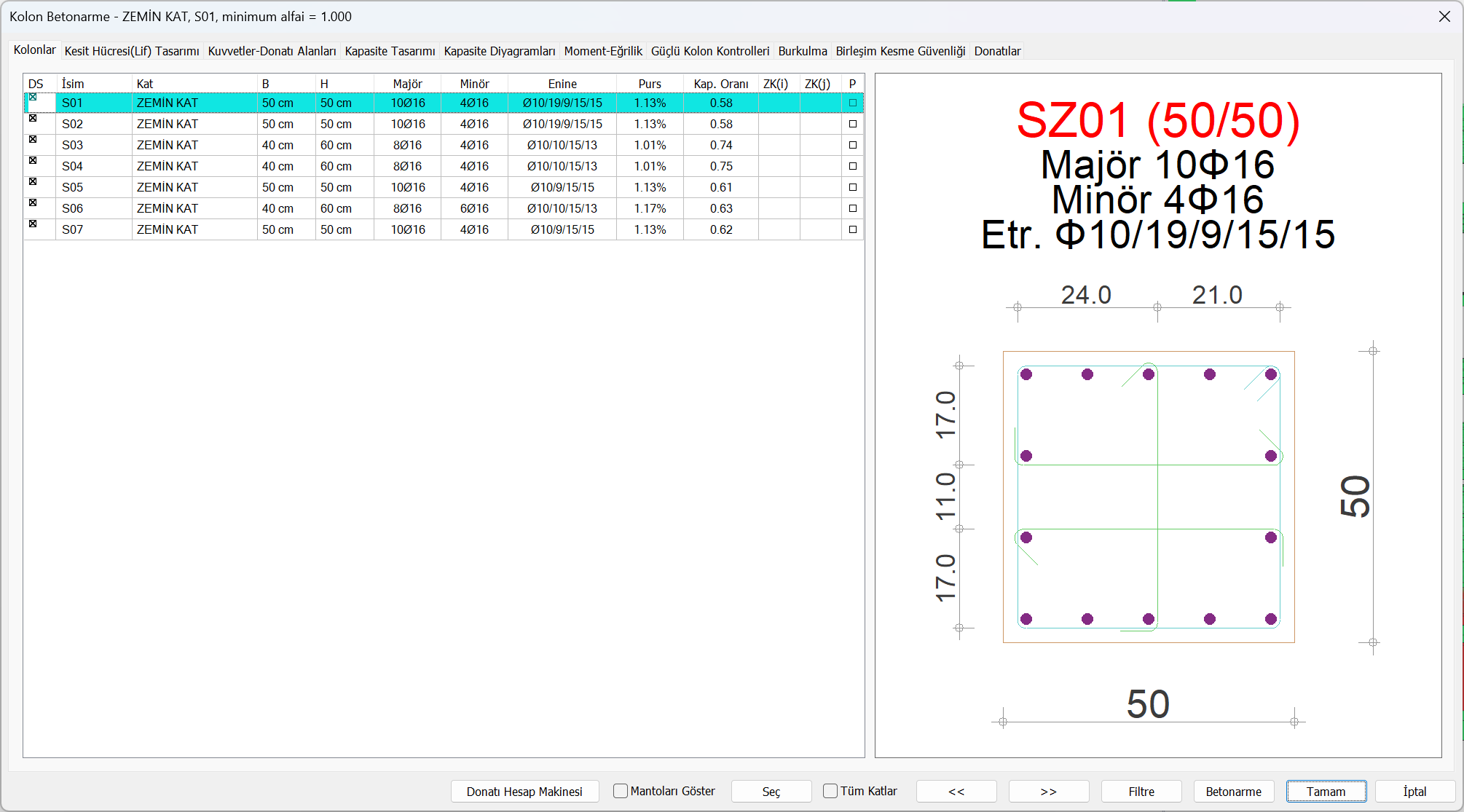Click the Minör column header
Image resolution: width=1464 pixels, height=812 pixels.
click(474, 84)
